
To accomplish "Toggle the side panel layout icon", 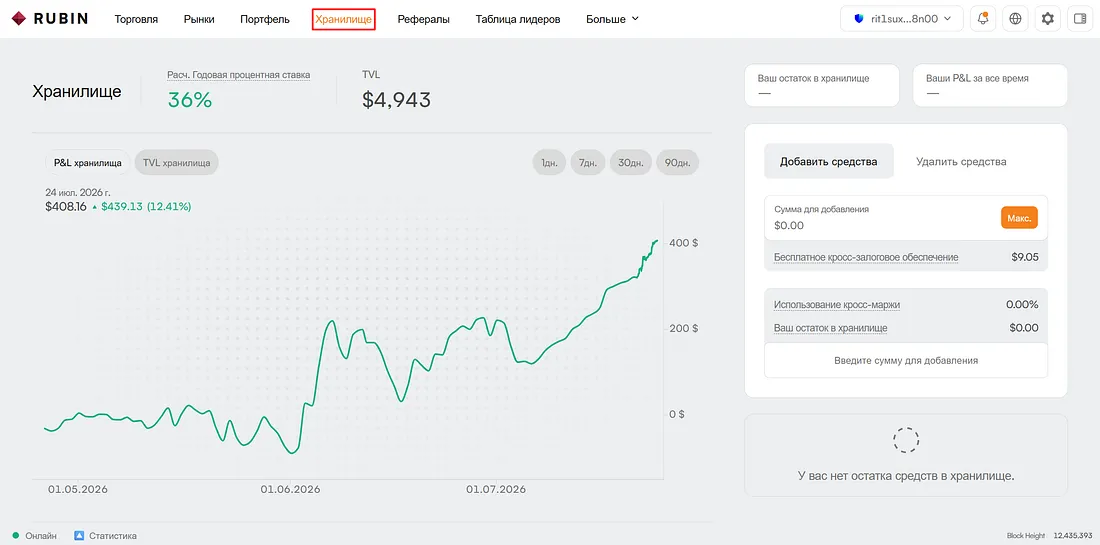I will (x=1080, y=19).
